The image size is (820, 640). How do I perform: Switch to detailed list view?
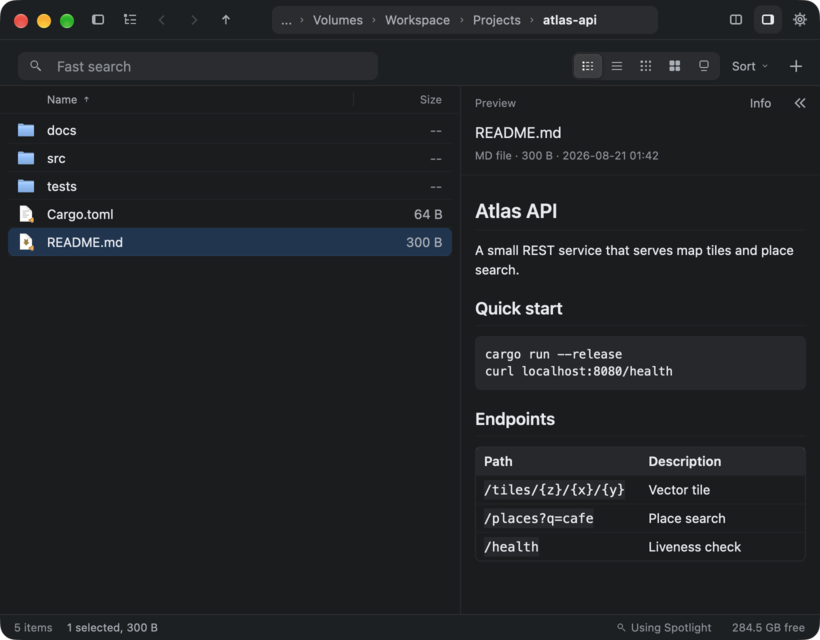coord(588,66)
